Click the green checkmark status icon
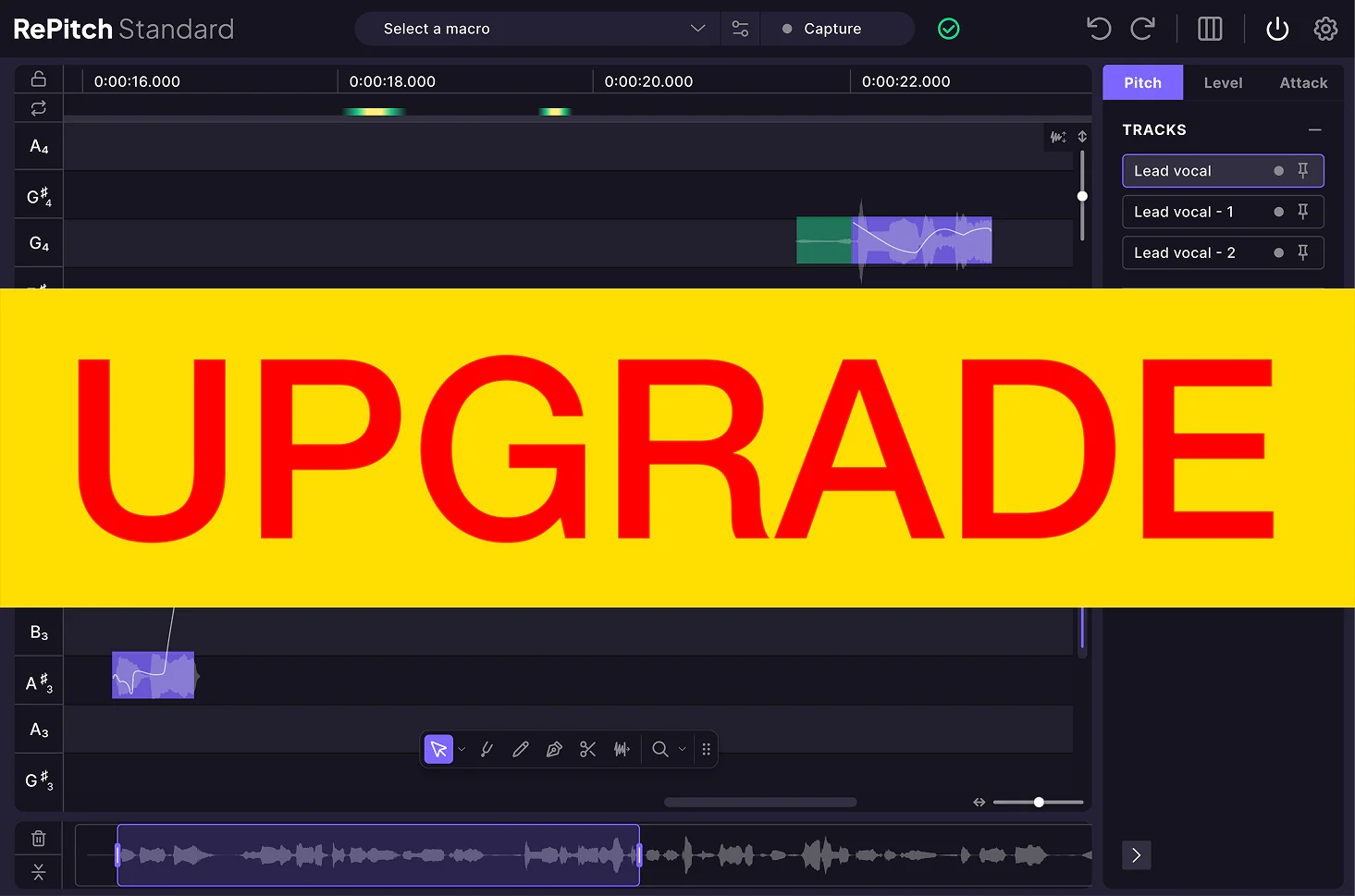The image size is (1355, 896). (949, 29)
